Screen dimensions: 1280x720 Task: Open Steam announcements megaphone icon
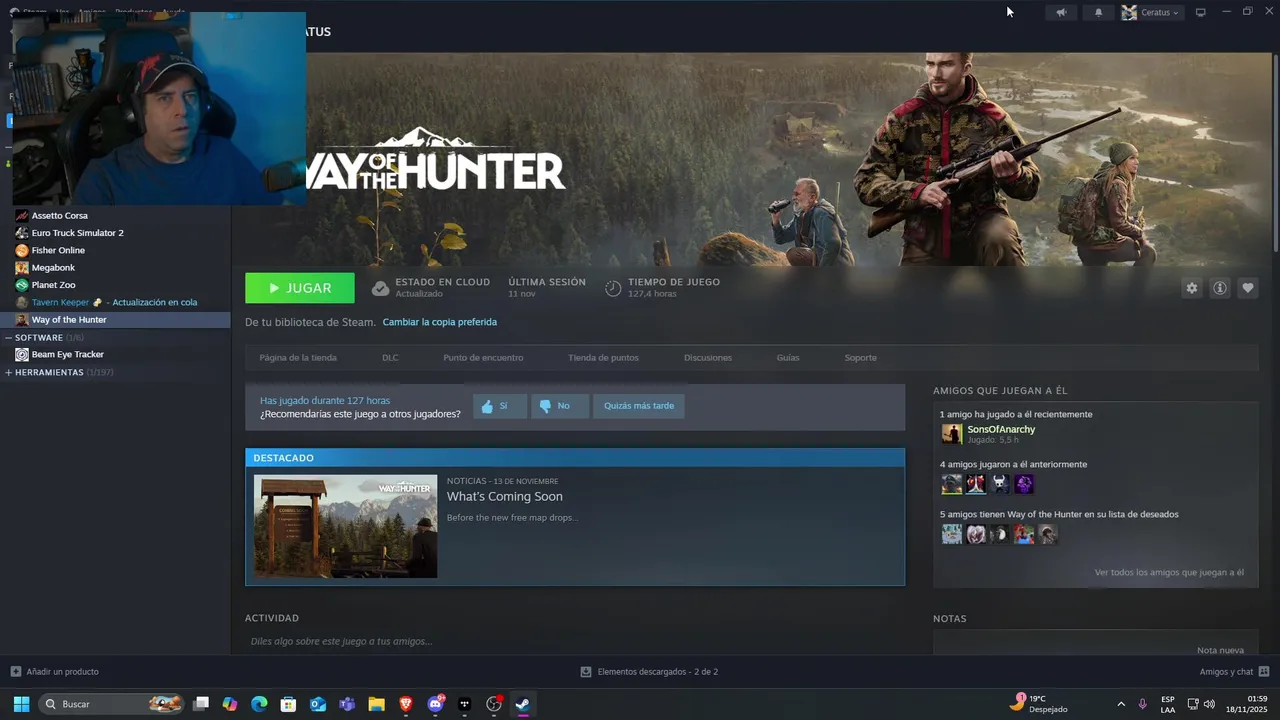1061,13
